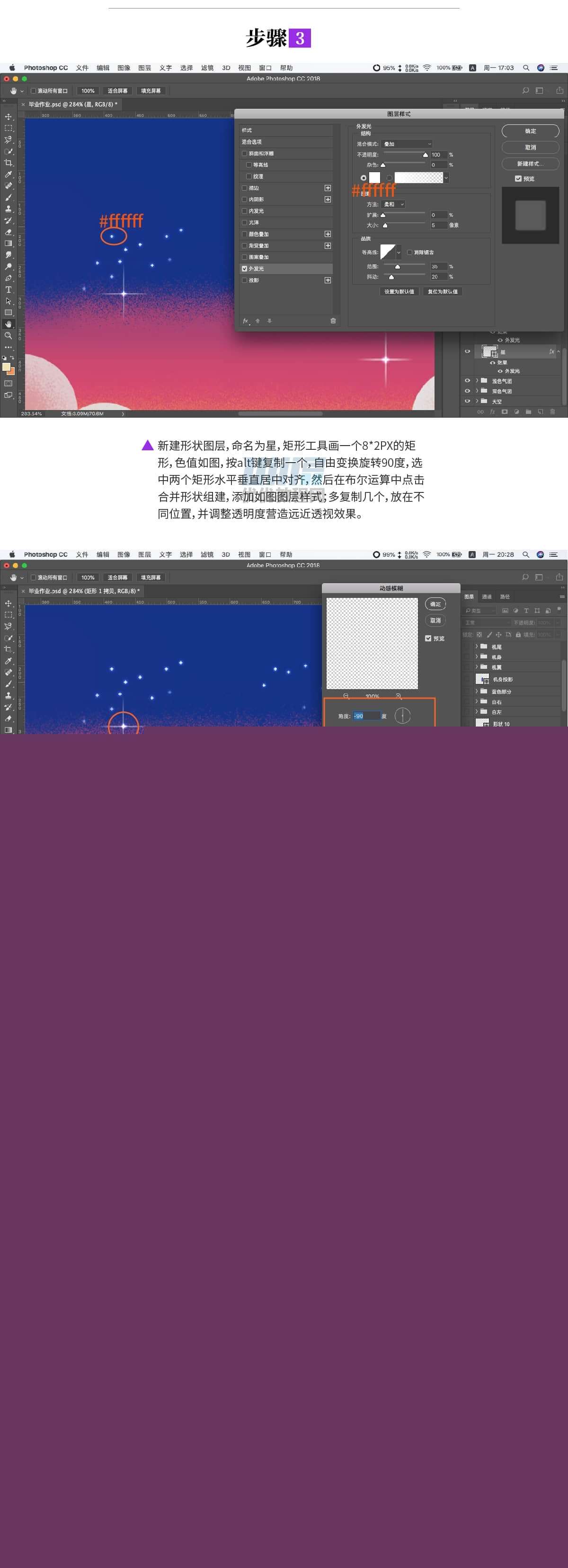Enable the 投影 style checkbox
The height and width of the screenshot is (1568, 568).
pos(245,280)
